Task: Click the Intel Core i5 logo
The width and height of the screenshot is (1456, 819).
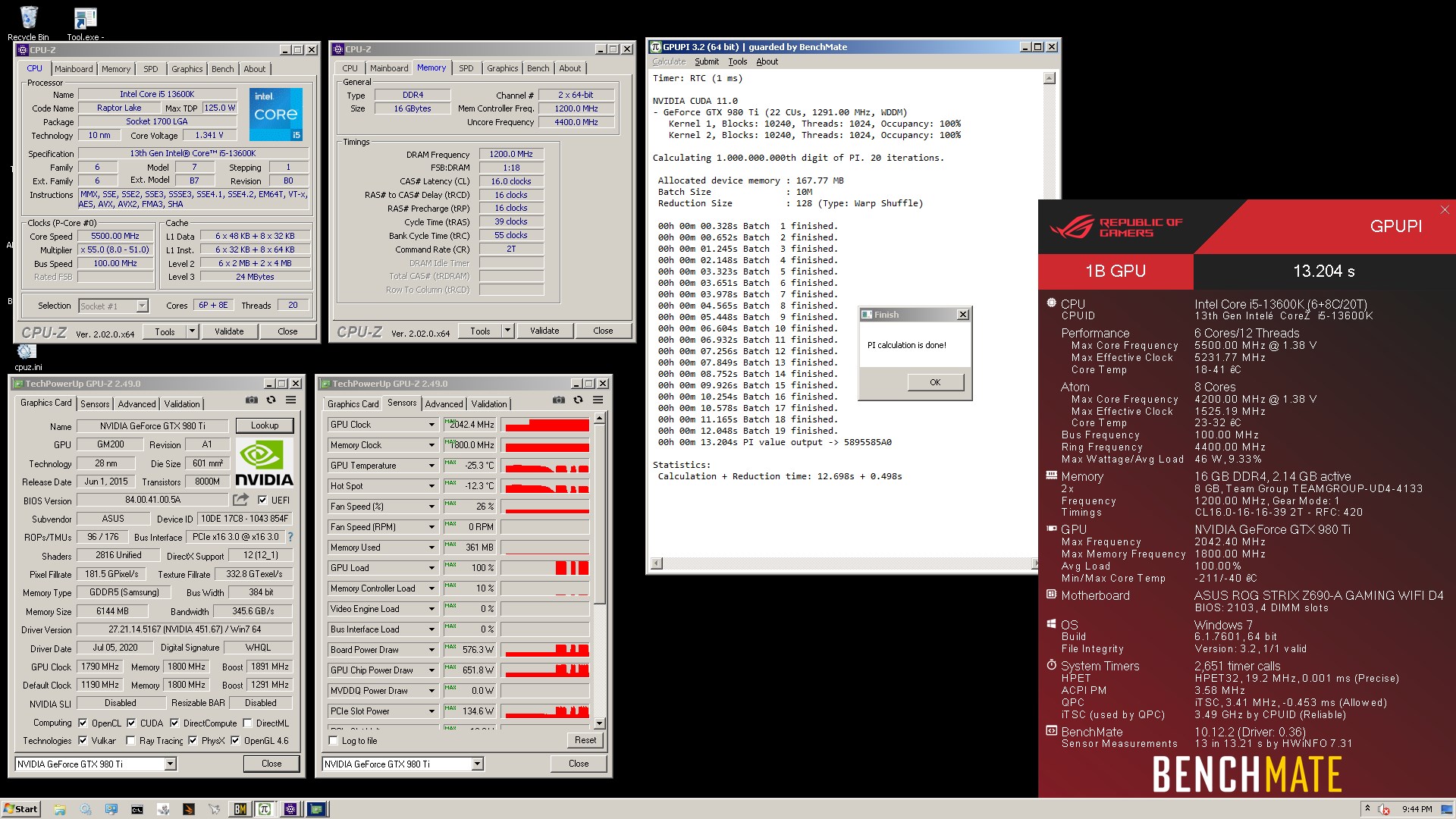Action: pyautogui.click(x=276, y=115)
